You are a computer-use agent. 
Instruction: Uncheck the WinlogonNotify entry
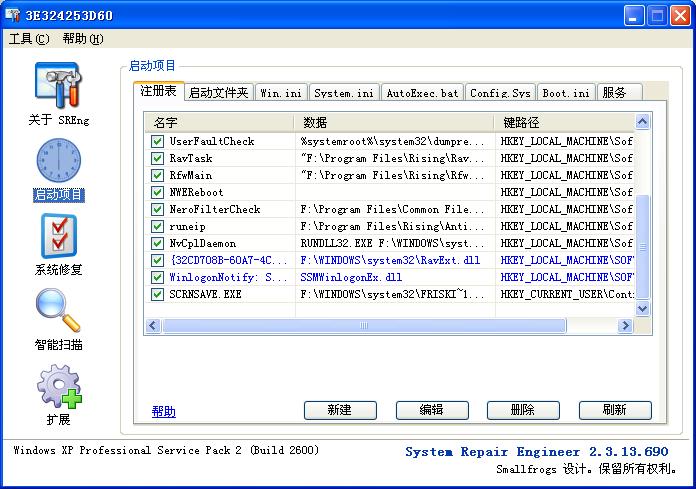(157, 277)
